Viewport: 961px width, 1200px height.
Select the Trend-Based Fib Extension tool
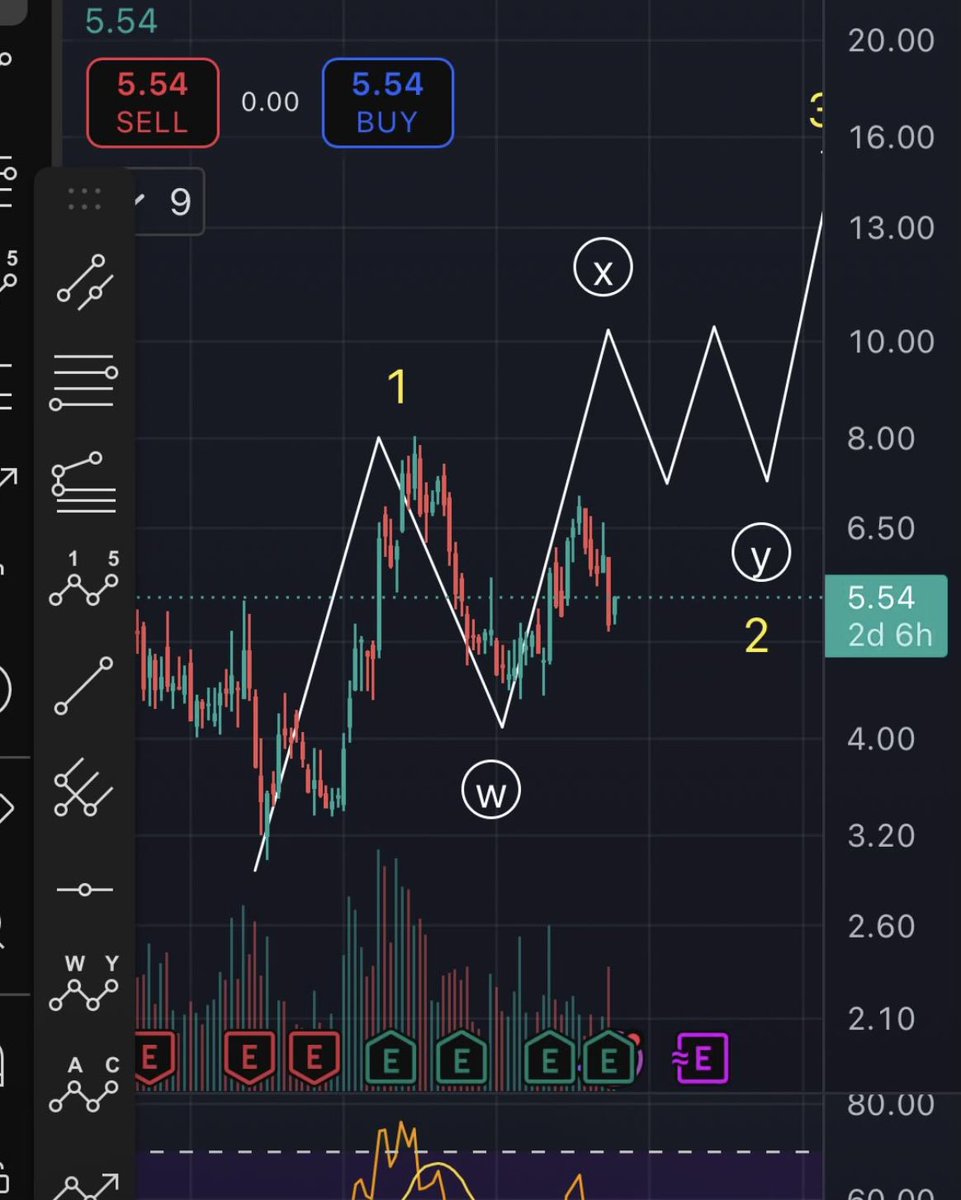pyautogui.click(x=84, y=482)
